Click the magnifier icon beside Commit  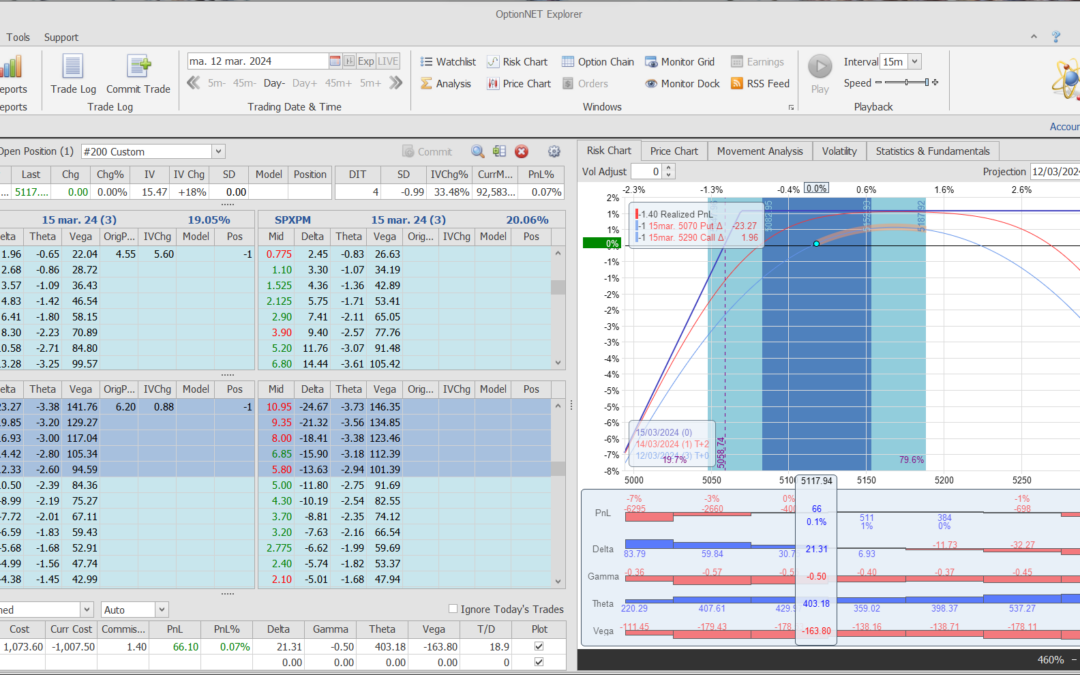tap(477, 152)
